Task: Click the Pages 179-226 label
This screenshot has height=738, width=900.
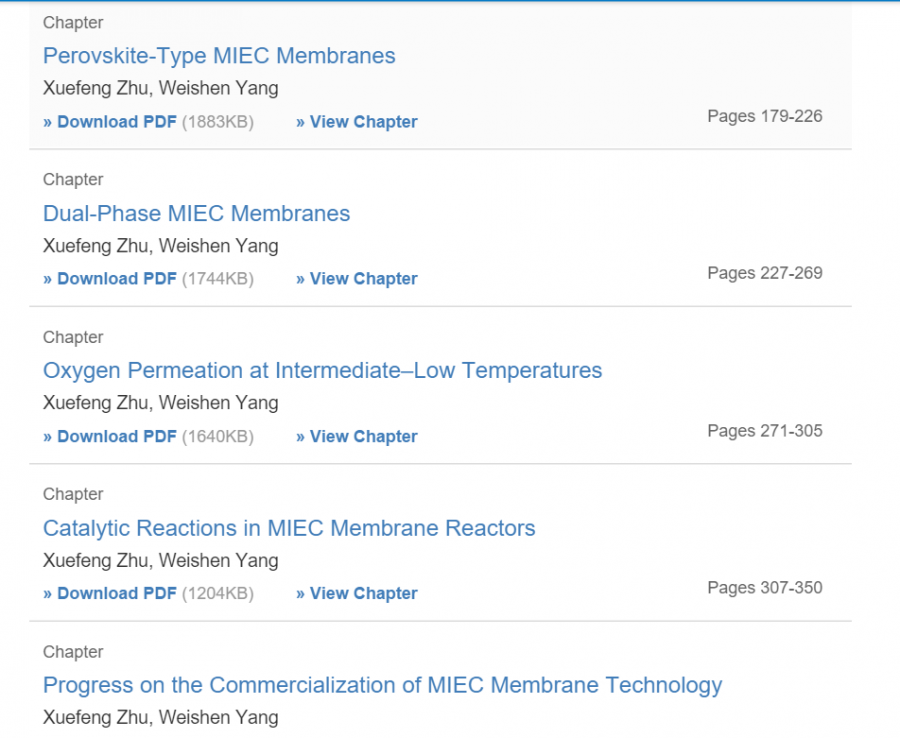Action: 764,116
